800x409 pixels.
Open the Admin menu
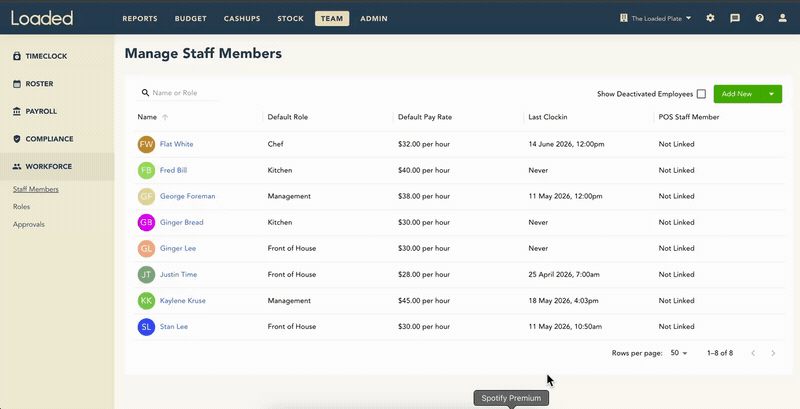pos(374,18)
